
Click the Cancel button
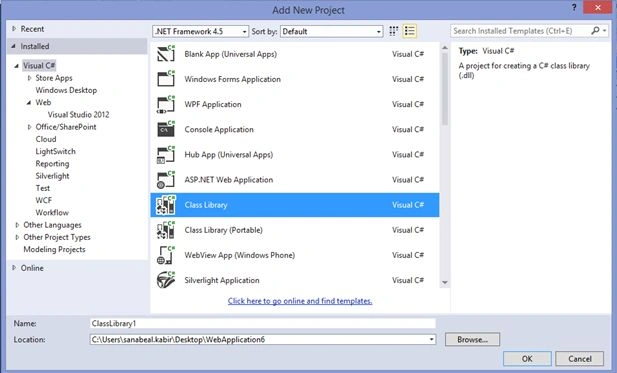click(x=579, y=358)
